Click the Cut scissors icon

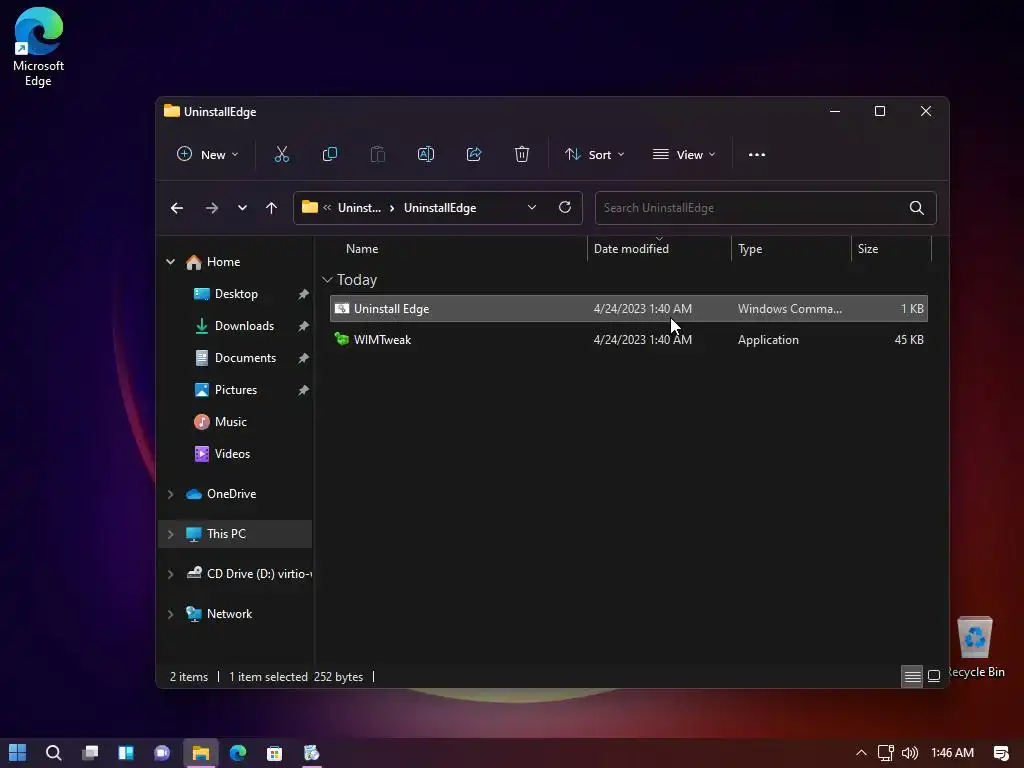coord(281,155)
